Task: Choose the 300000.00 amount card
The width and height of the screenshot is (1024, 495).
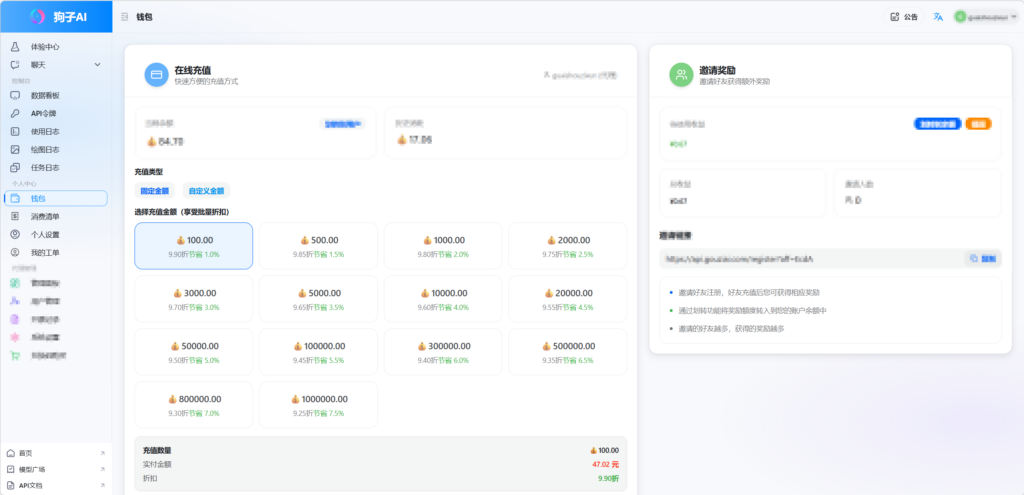Action: point(443,352)
